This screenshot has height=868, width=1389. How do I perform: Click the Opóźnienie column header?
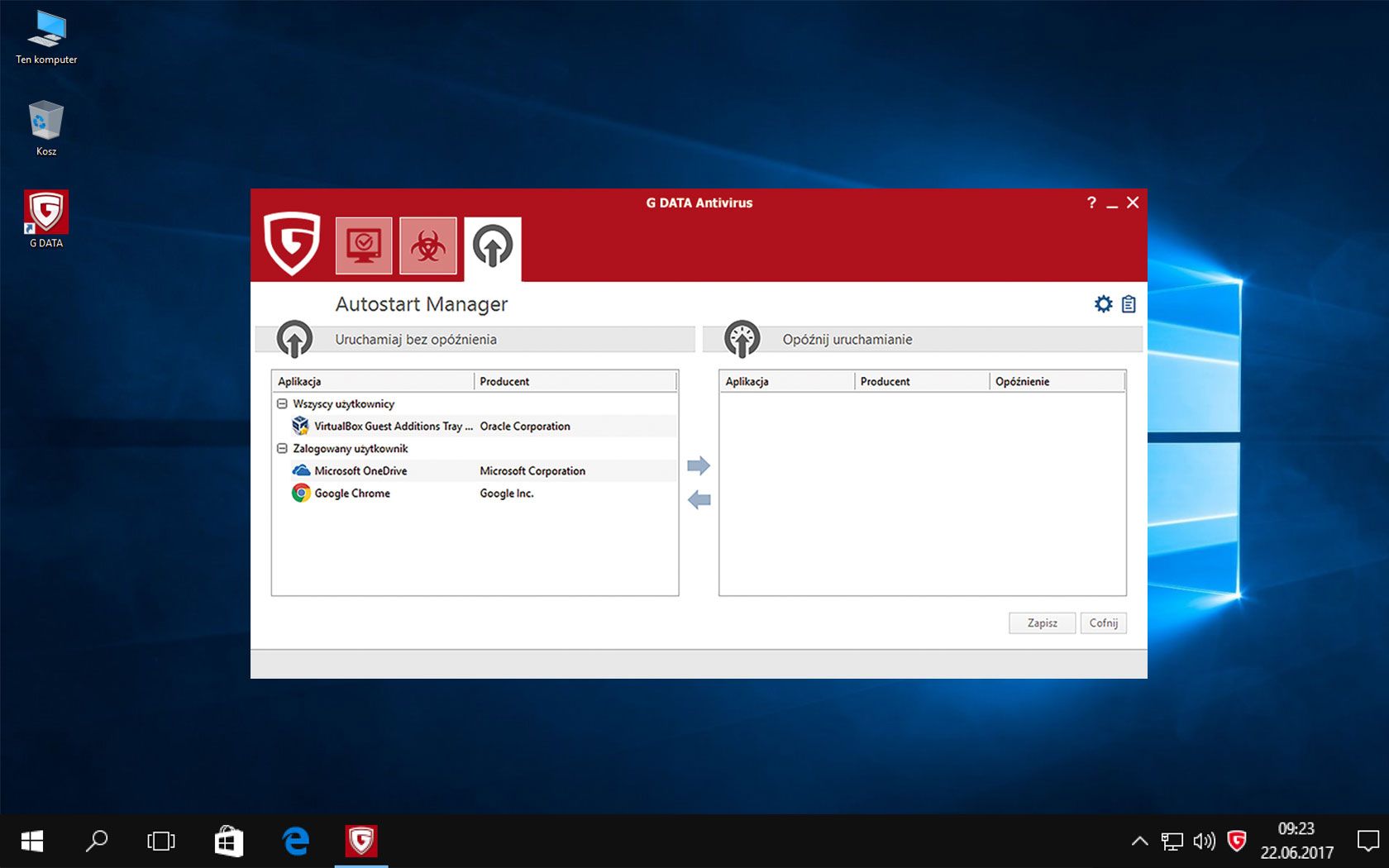tap(1057, 381)
